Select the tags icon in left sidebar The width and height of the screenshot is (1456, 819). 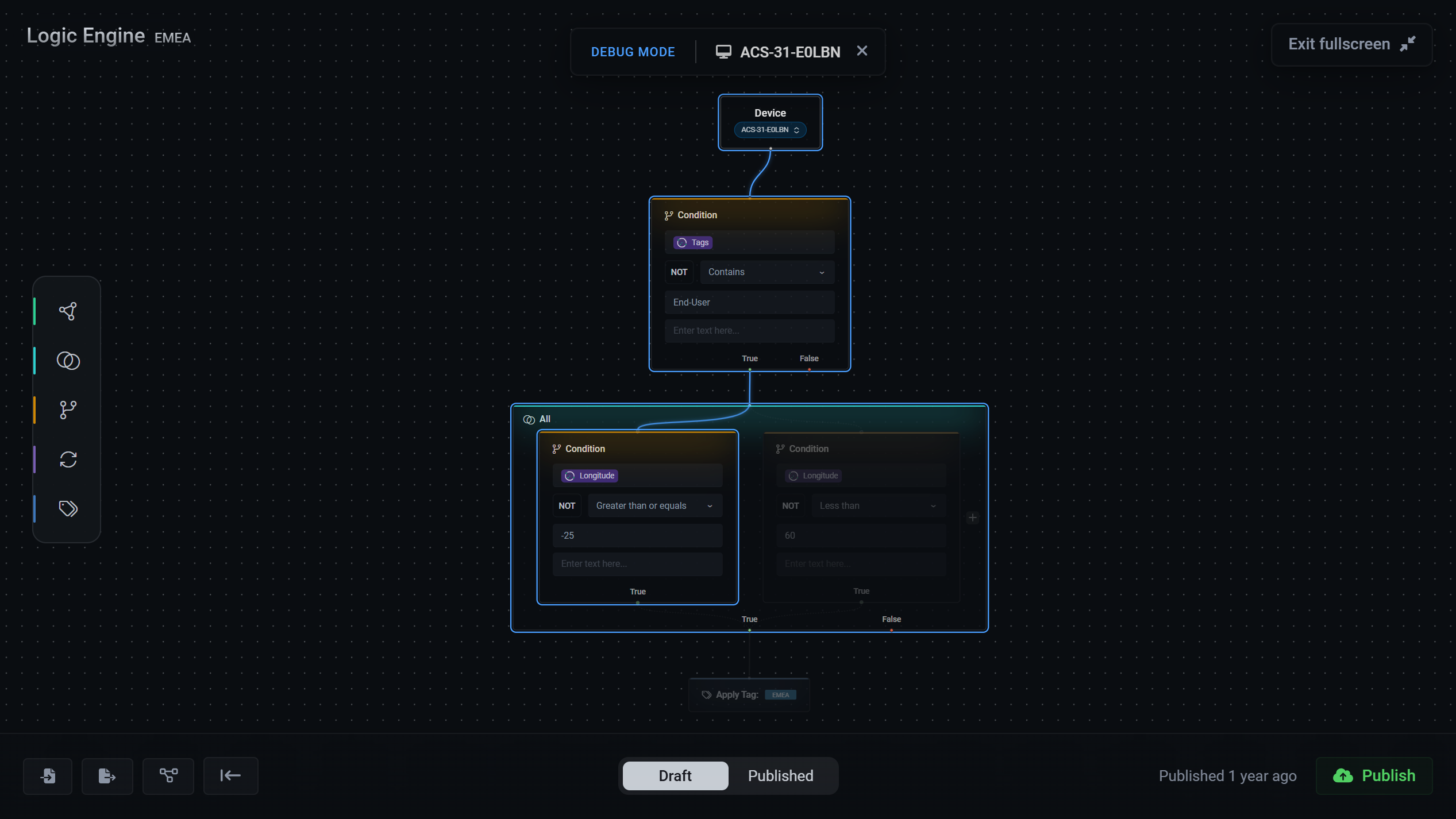(68, 509)
